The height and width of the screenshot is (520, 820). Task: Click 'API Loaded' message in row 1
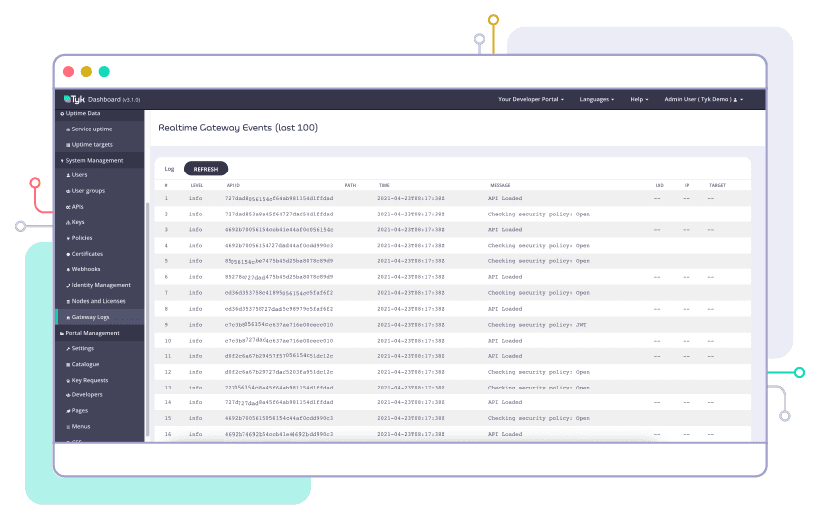tap(505, 198)
